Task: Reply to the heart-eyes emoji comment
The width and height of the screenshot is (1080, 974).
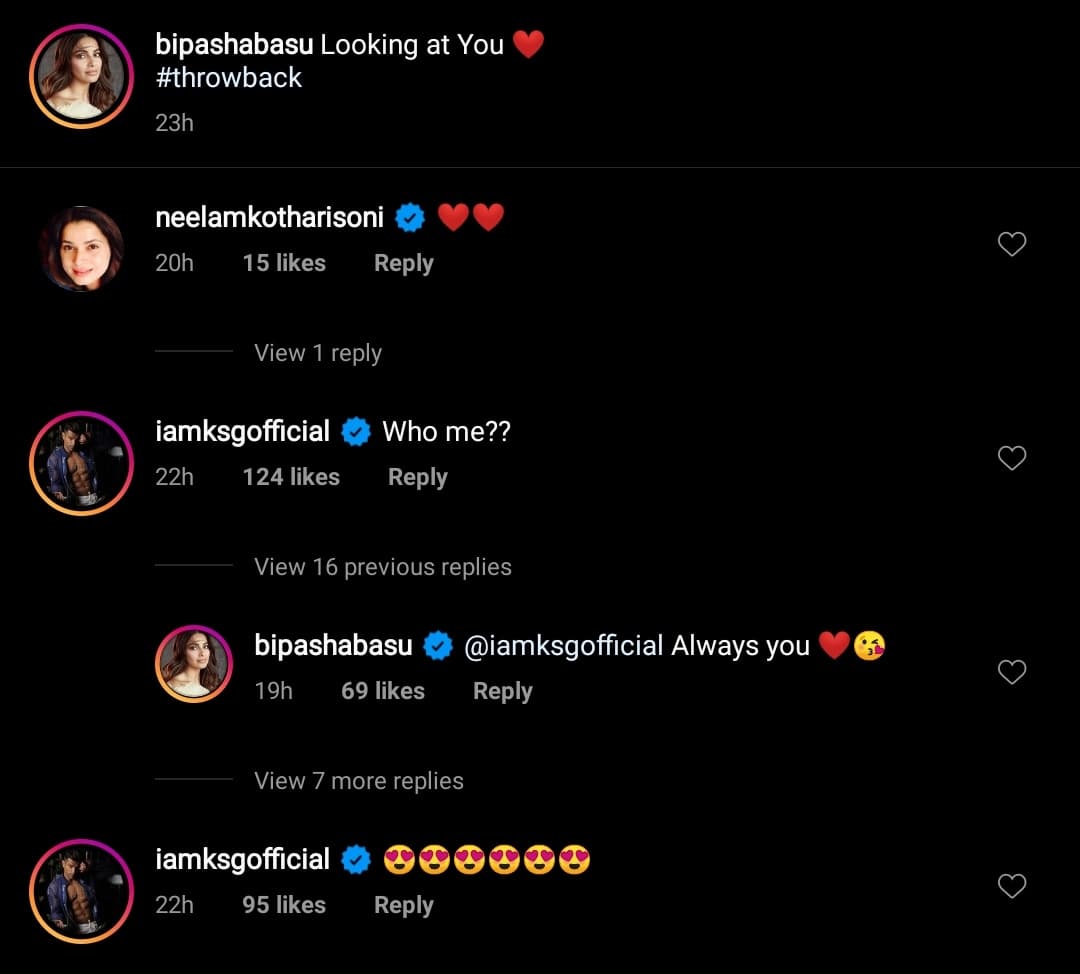Action: point(403,905)
